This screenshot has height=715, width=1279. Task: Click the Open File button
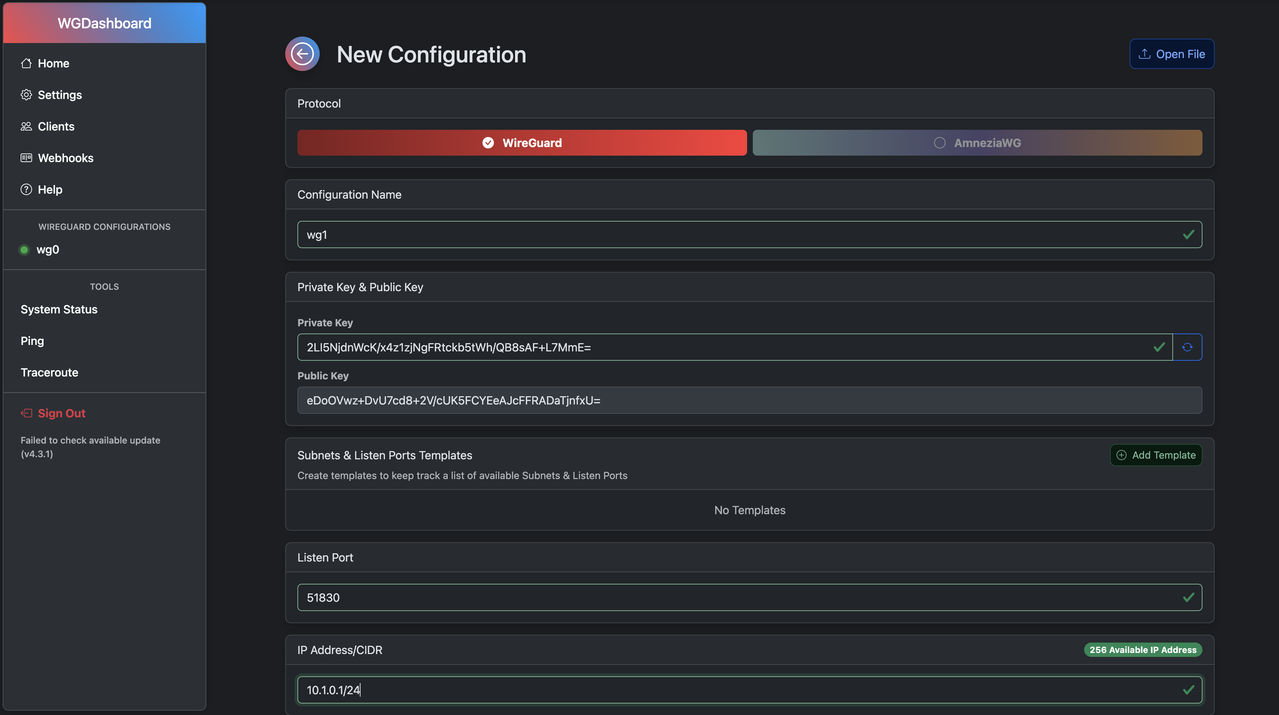pos(1171,53)
